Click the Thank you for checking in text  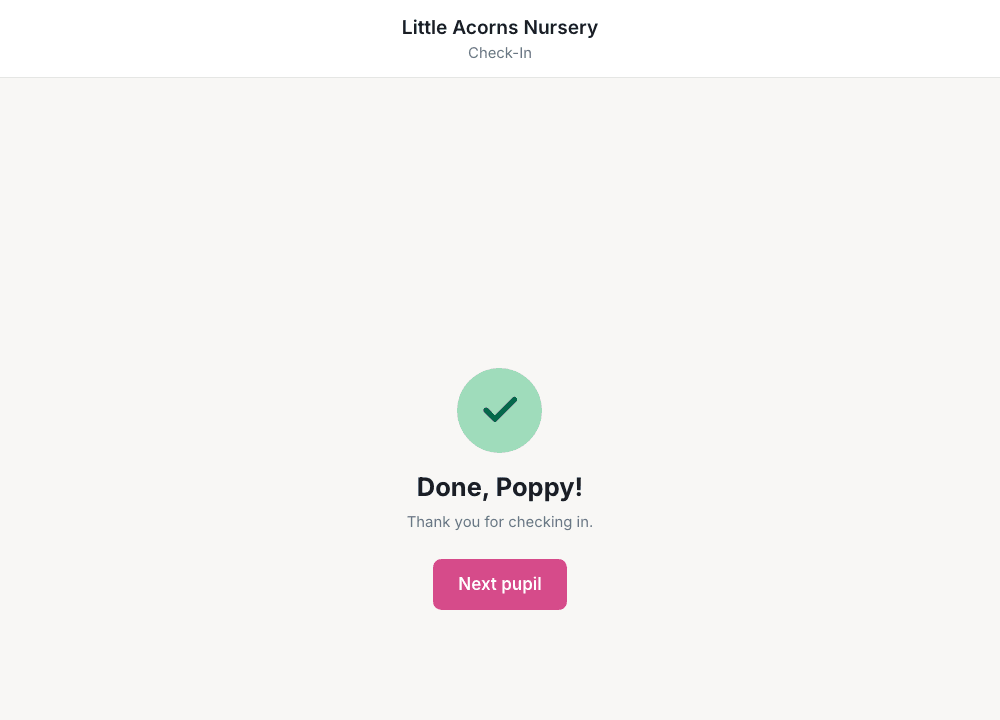pyautogui.click(x=499, y=522)
